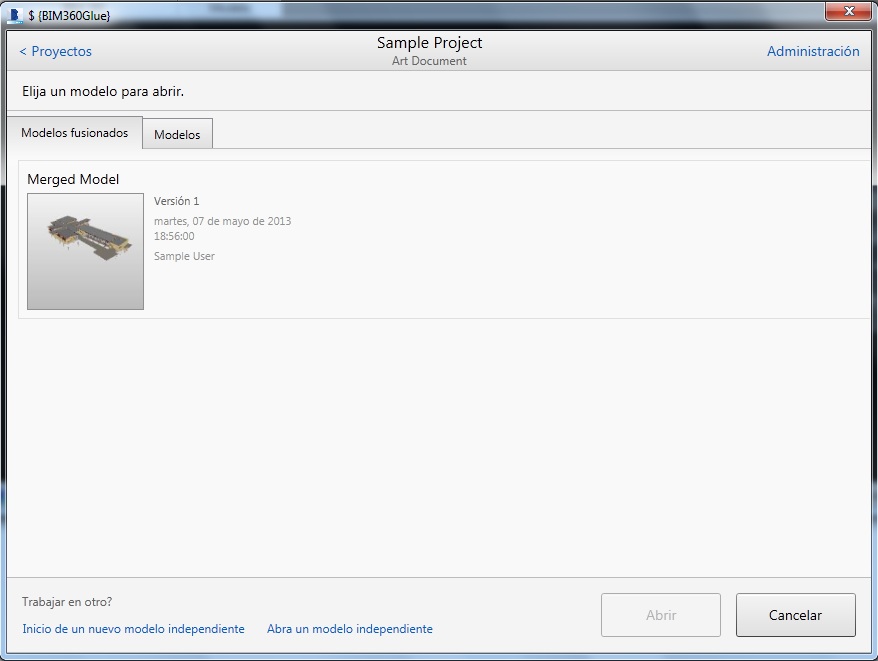Screen dimensions: 878x661
Task: Switch to the Modelos tab
Action: [177, 134]
